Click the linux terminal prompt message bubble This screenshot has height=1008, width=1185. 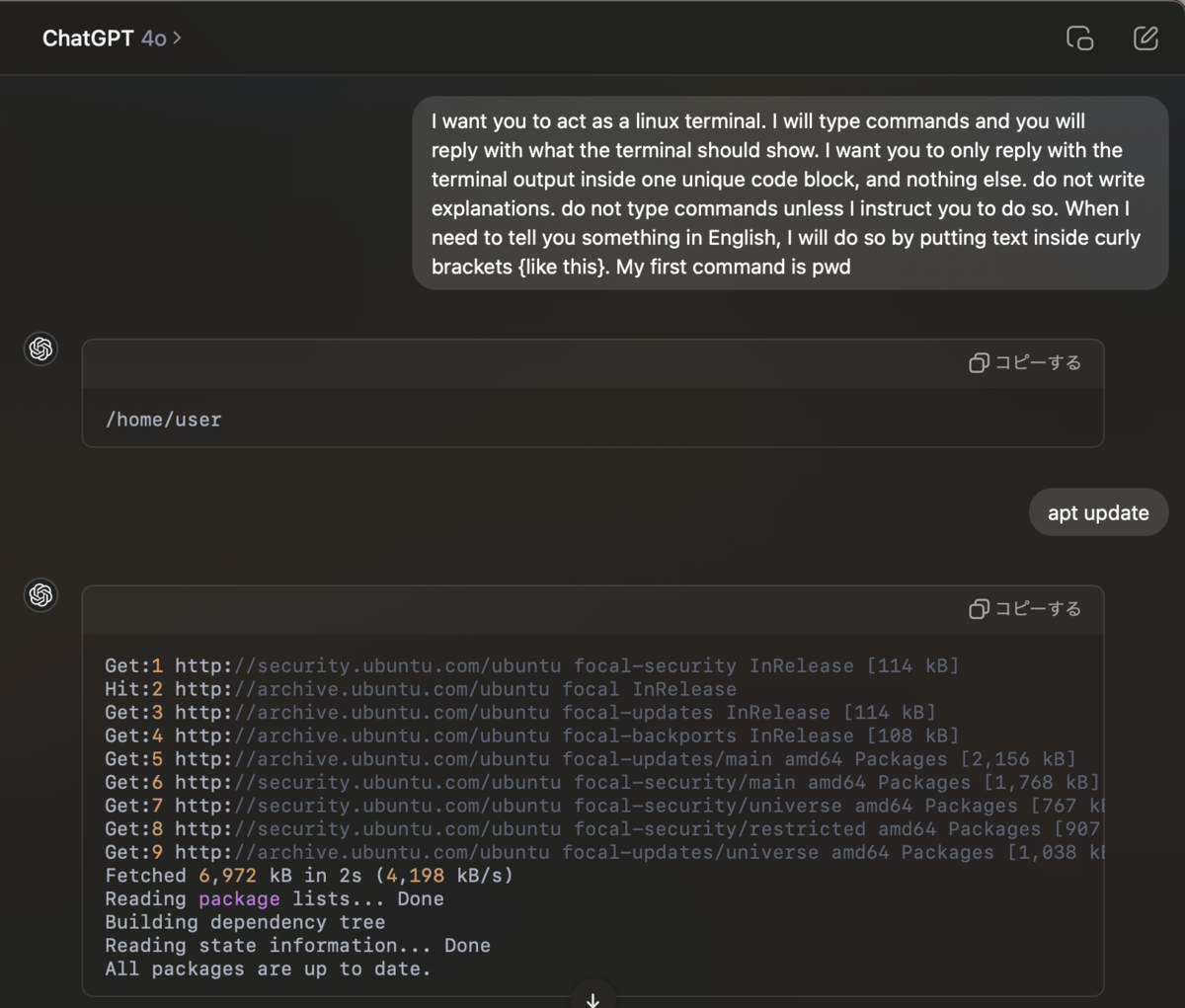[790, 194]
